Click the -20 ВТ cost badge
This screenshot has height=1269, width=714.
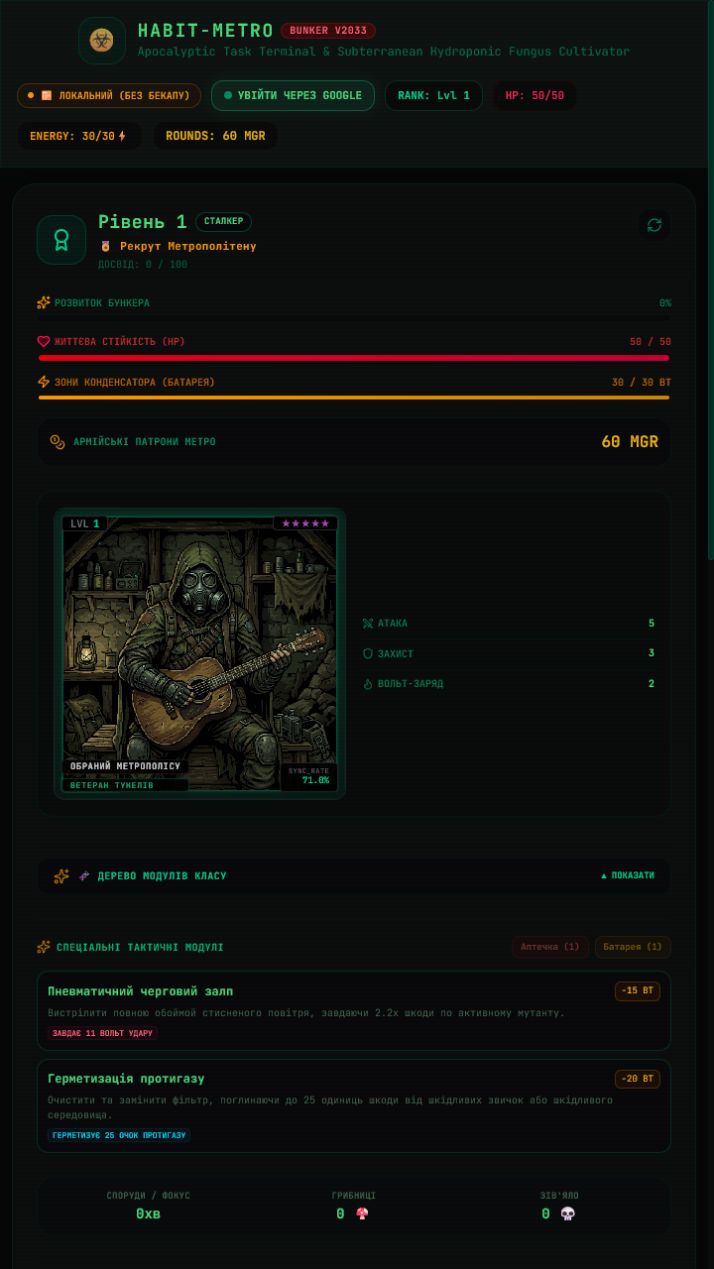tap(637, 1079)
